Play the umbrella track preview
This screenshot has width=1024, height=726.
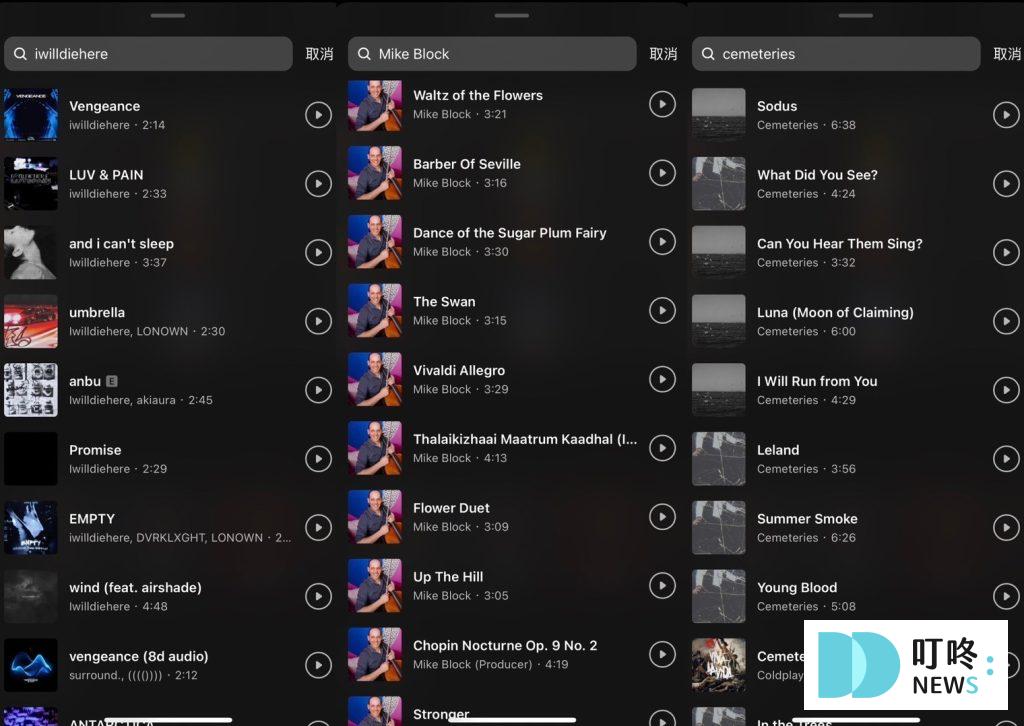pyautogui.click(x=318, y=321)
